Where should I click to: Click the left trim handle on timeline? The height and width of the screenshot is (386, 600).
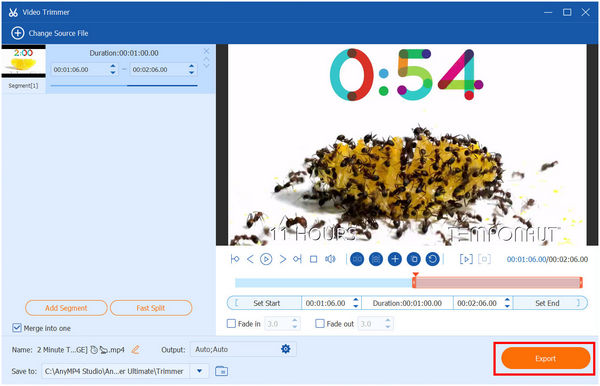pos(414,283)
